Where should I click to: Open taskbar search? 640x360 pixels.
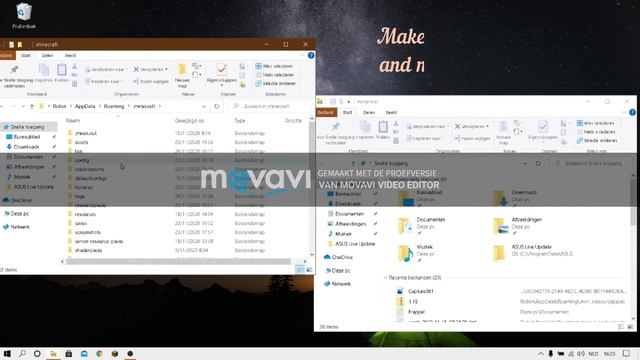22,353
